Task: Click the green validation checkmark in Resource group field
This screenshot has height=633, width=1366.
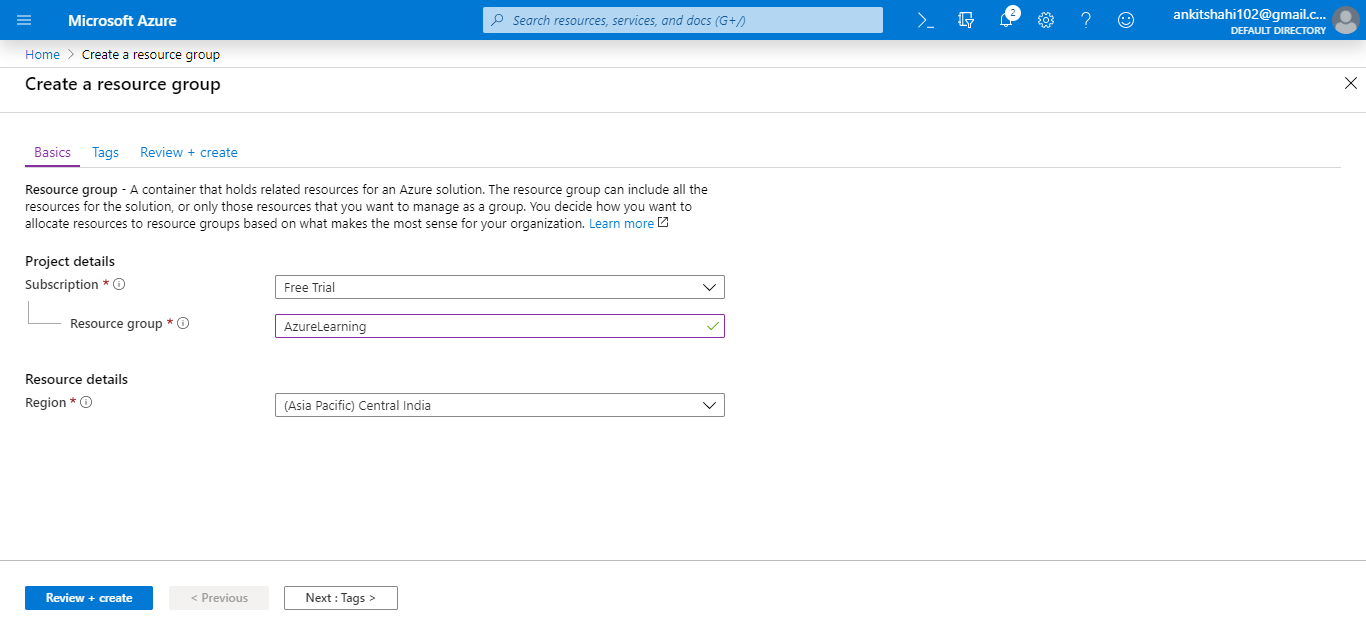Action: tap(712, 326)
